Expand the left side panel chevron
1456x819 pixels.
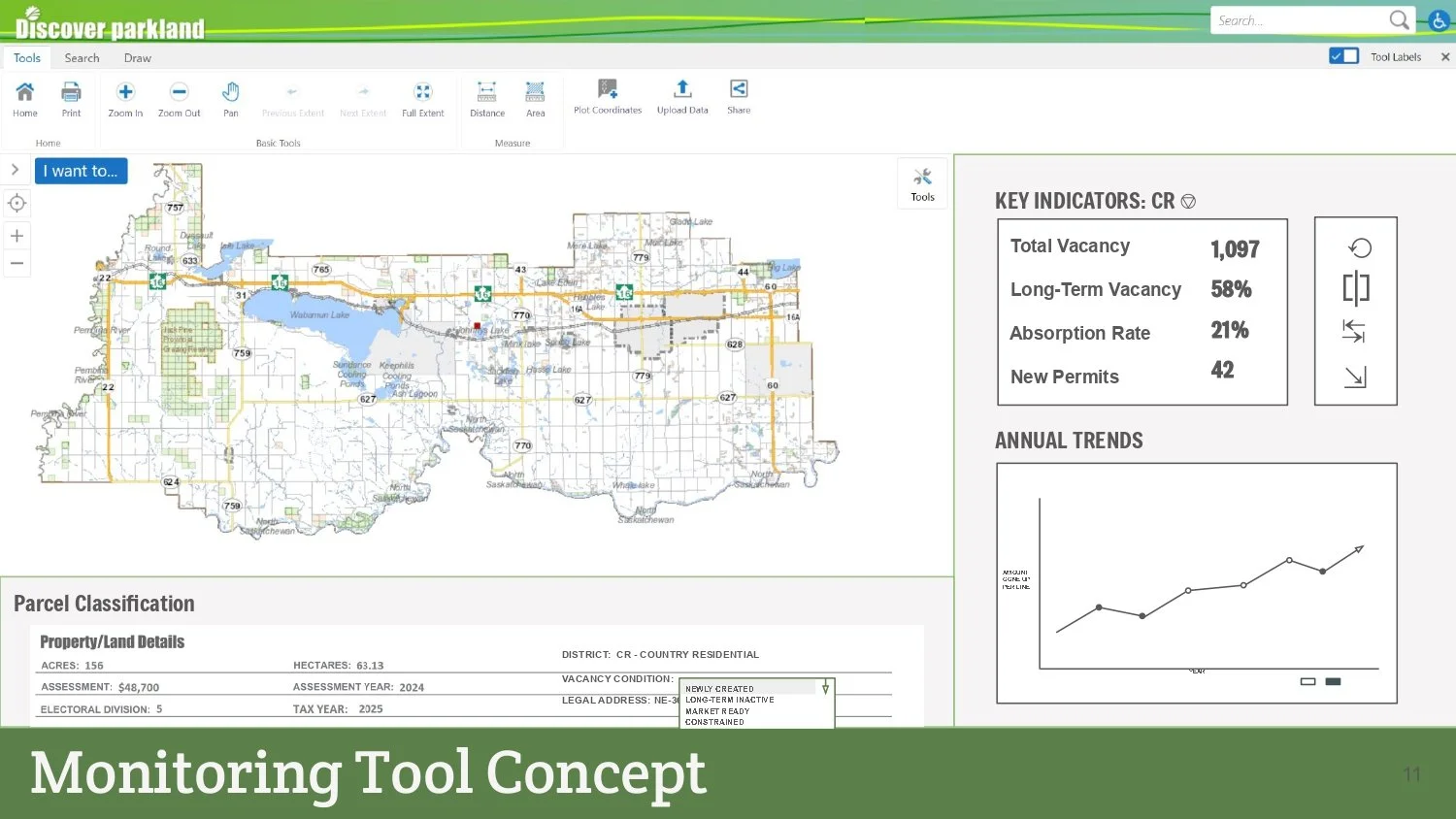[x=15, y=170]
